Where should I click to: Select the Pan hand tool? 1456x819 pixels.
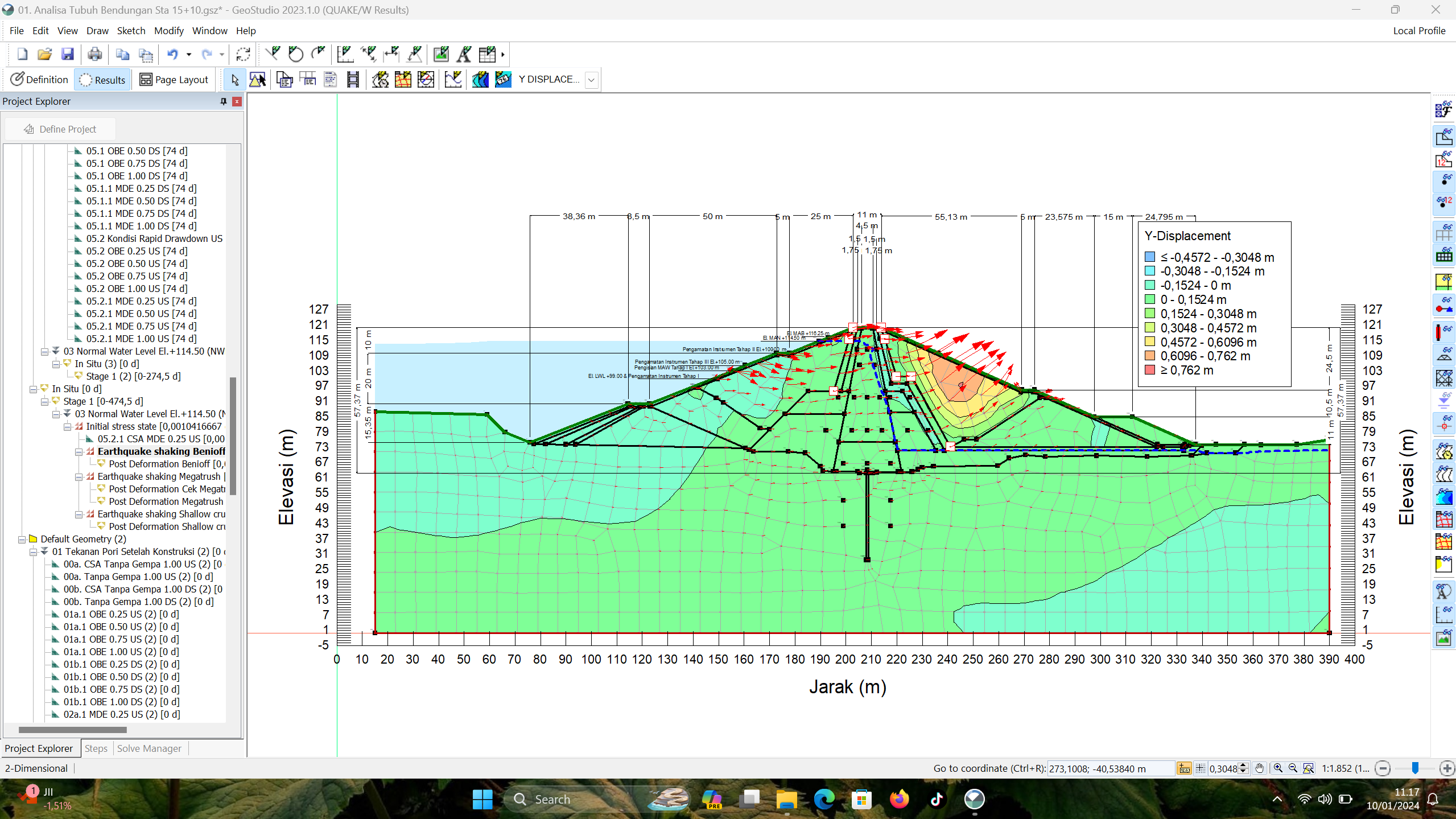(x=1260, y=768)
